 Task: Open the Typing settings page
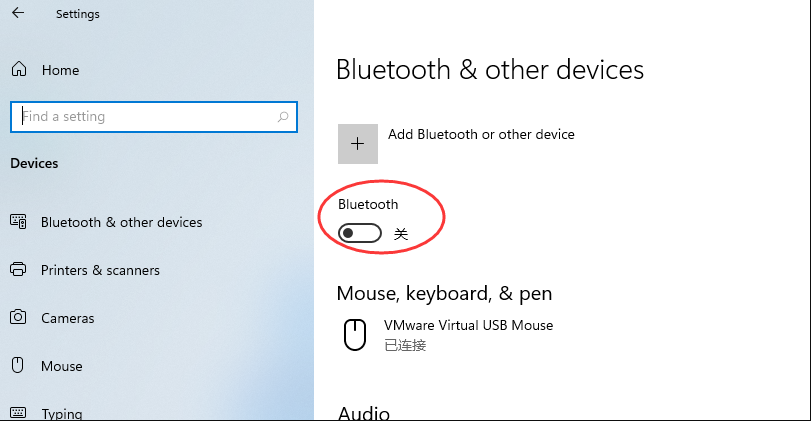62,413
